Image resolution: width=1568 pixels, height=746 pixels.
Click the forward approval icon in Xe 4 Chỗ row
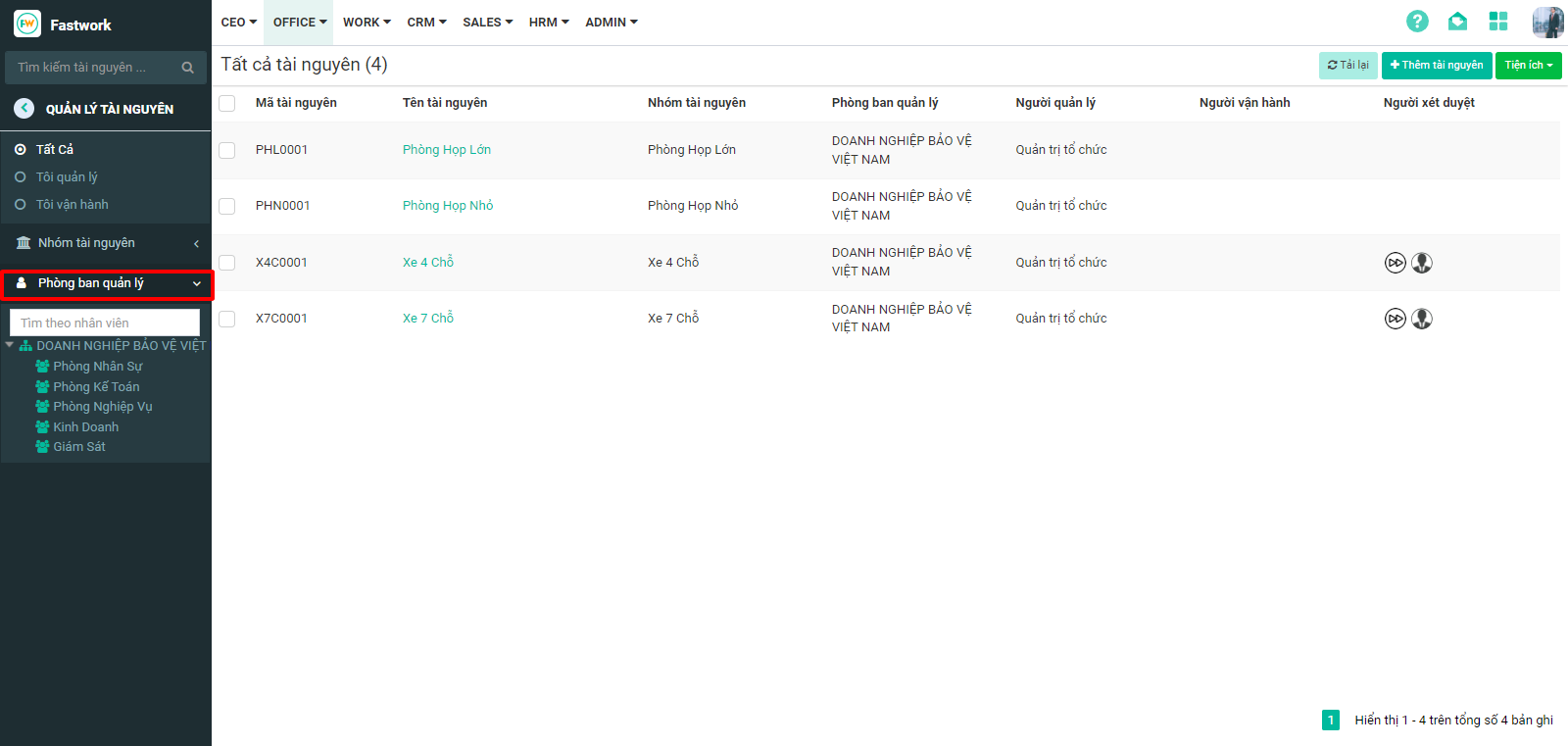pyautogui.click(x=1395, y=263)
